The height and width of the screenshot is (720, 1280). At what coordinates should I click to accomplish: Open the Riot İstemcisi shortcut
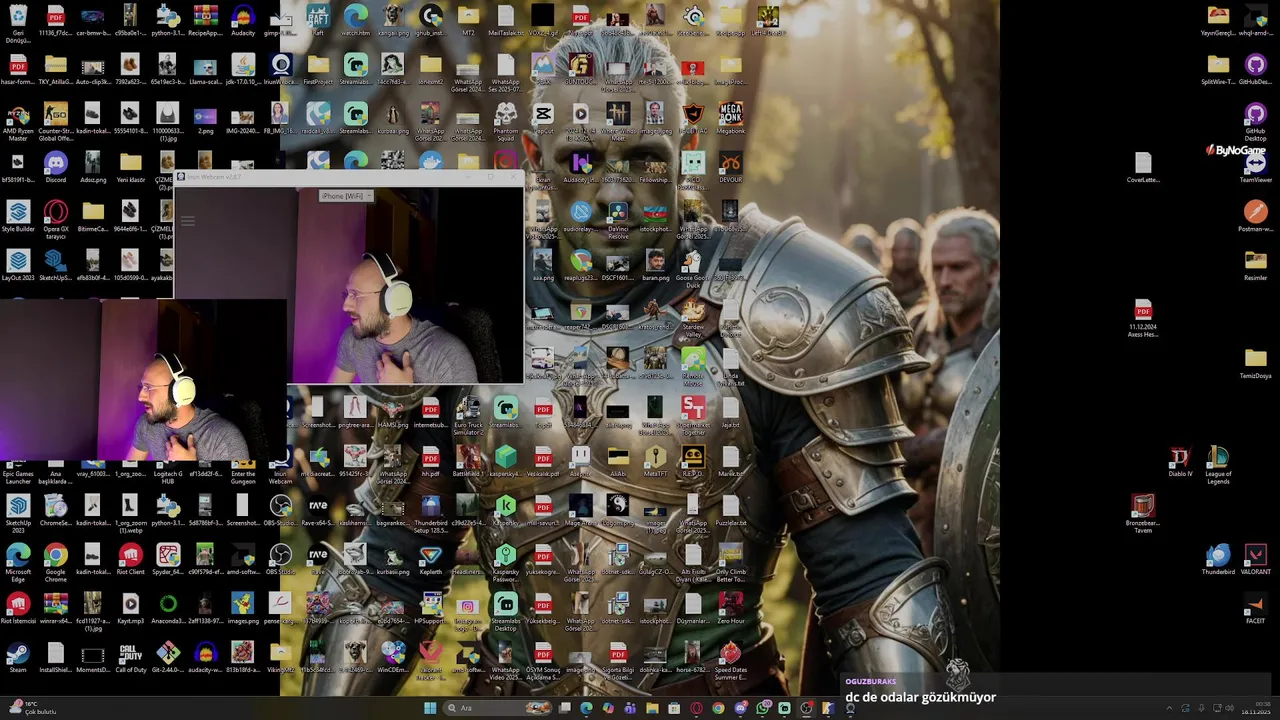[x=18, y=608]
